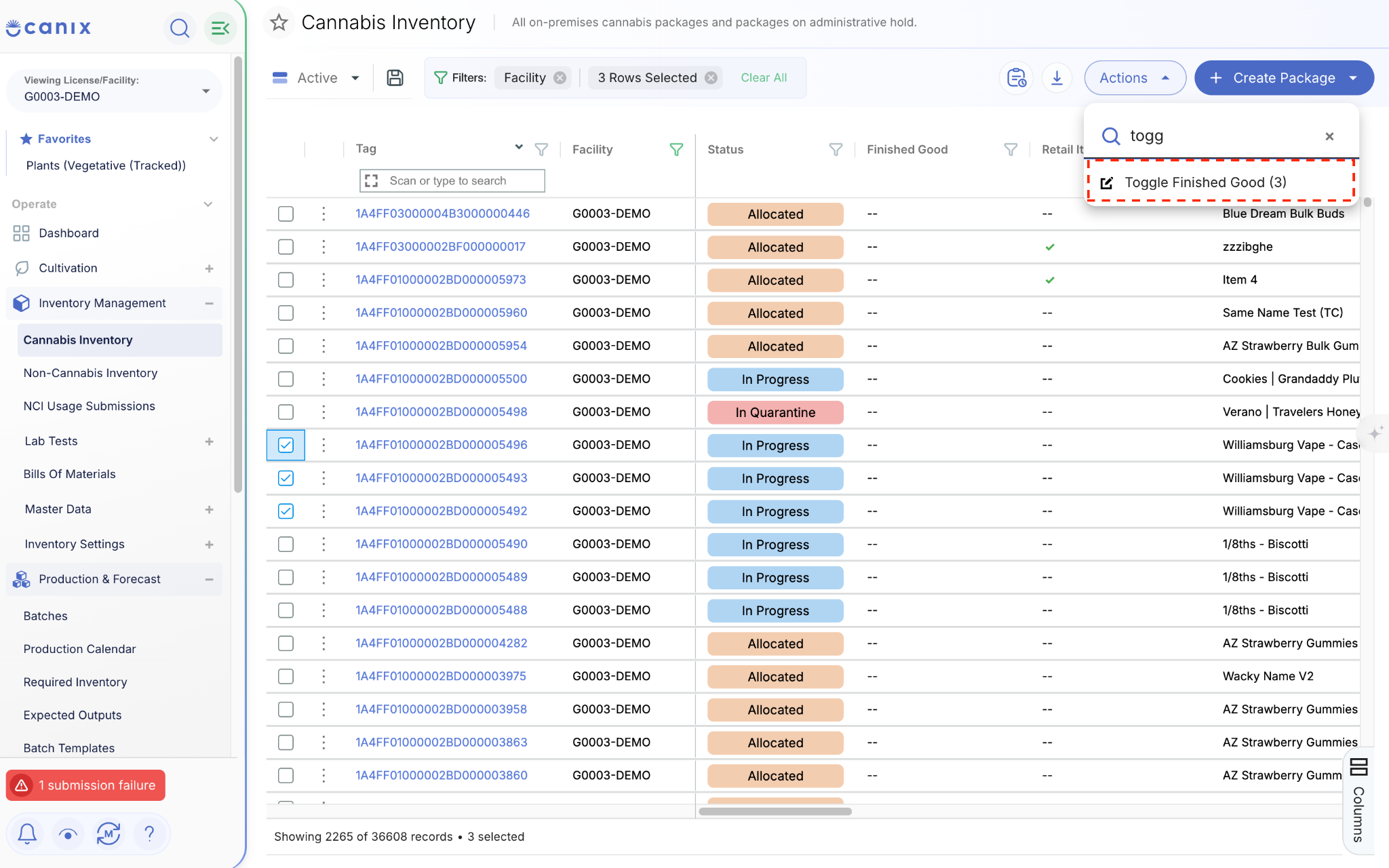The width and height of the screenshot is (1389, 868).
Task: Open the notifications bell icon
Action: coord(27,833)
